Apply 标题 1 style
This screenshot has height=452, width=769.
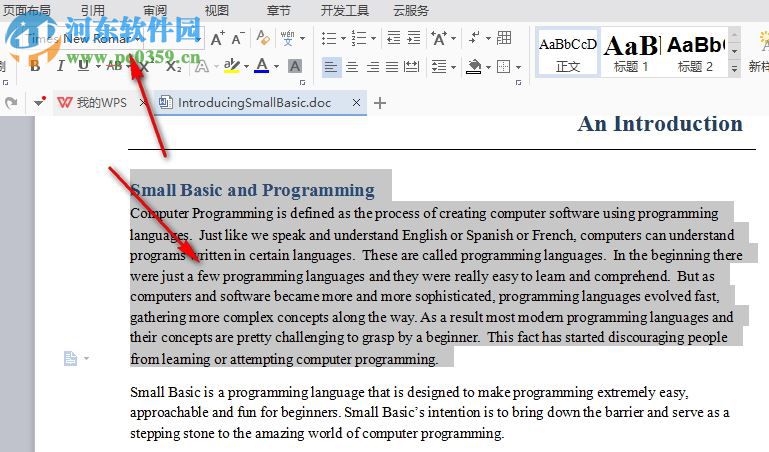(632, 53)
